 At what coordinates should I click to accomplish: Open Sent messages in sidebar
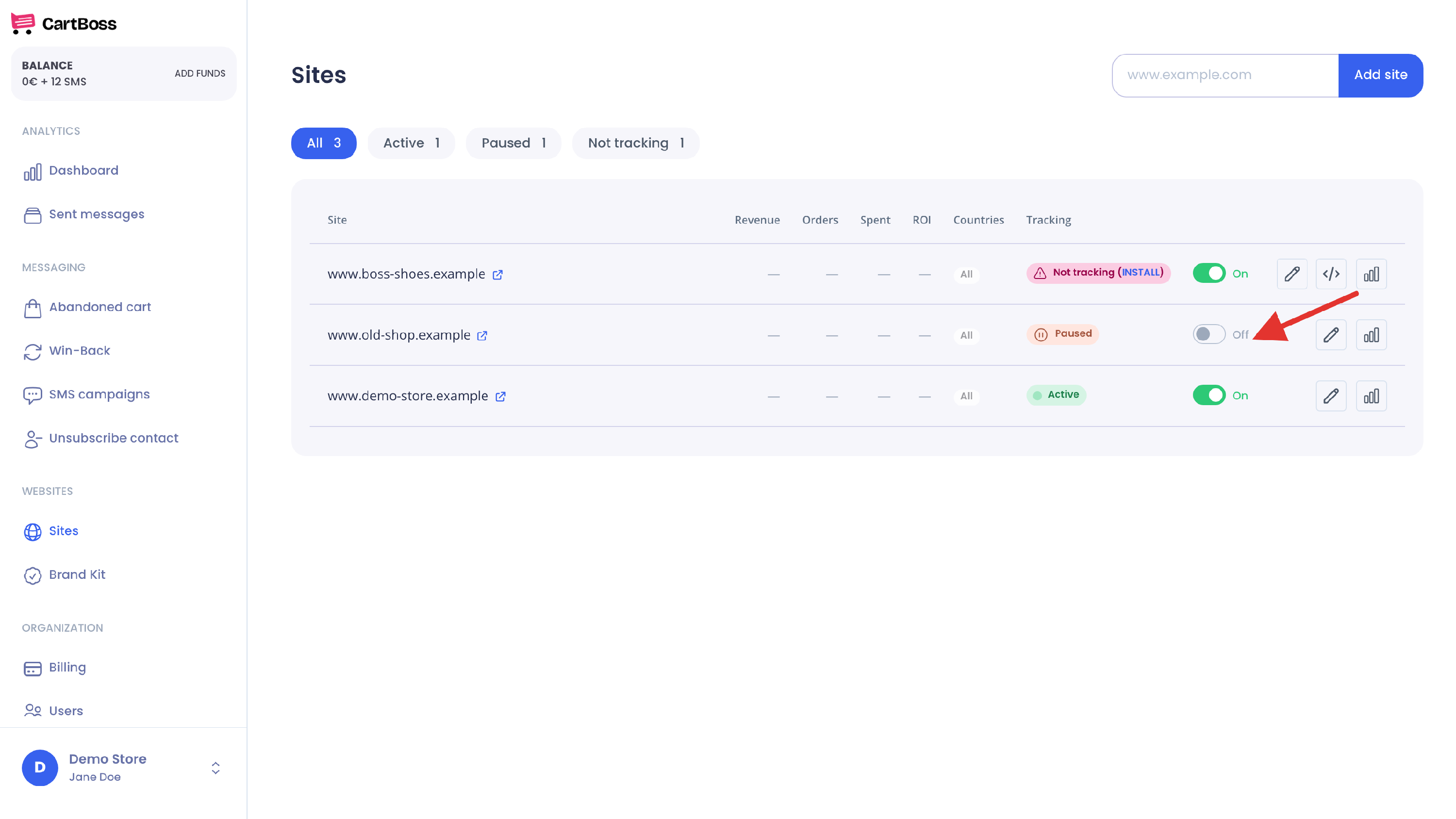tap(83, 214)
